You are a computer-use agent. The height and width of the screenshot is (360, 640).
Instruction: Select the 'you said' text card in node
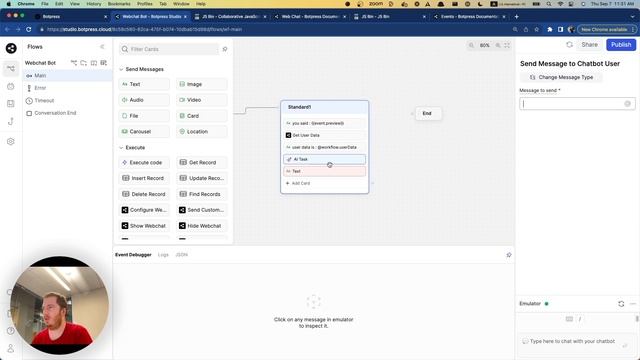324,123
